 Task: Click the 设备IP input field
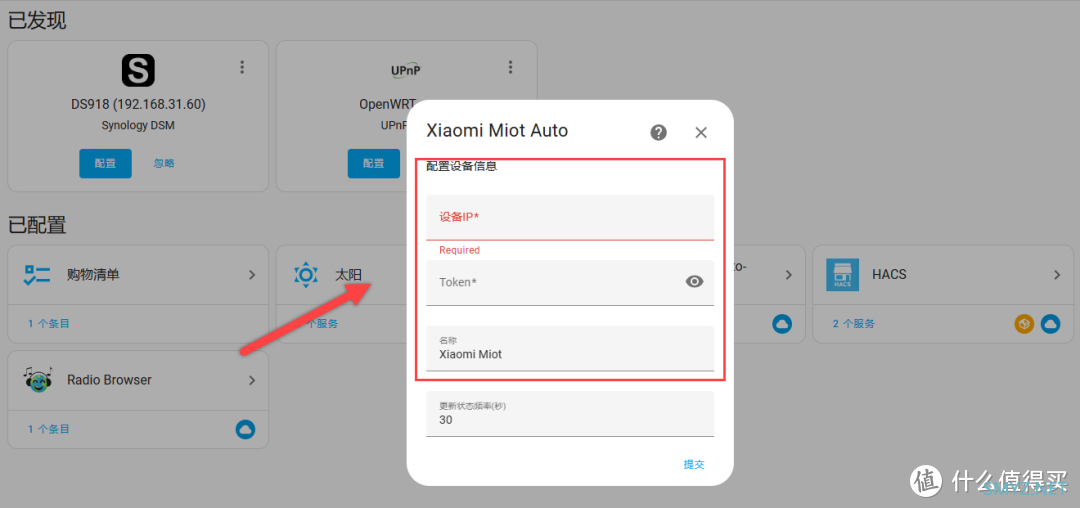point(570,218)
